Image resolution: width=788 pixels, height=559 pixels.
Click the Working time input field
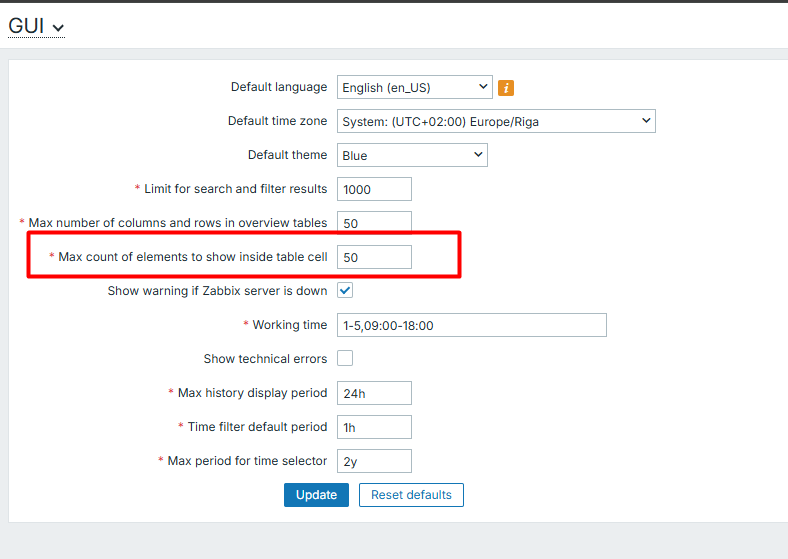pyautogui.click(x=471, y=325)
